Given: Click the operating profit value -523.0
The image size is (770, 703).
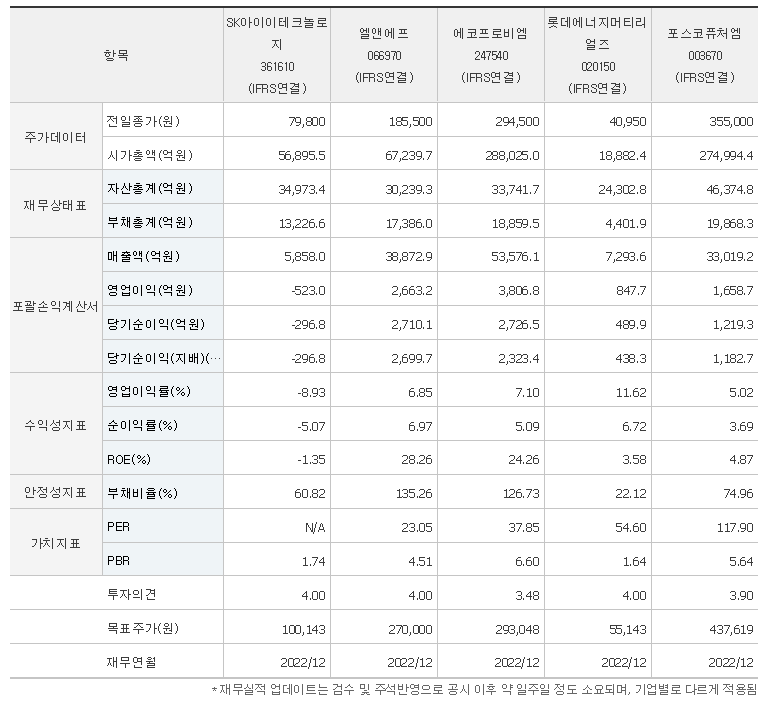Looking at the screenshot, I should coord(308,291).
